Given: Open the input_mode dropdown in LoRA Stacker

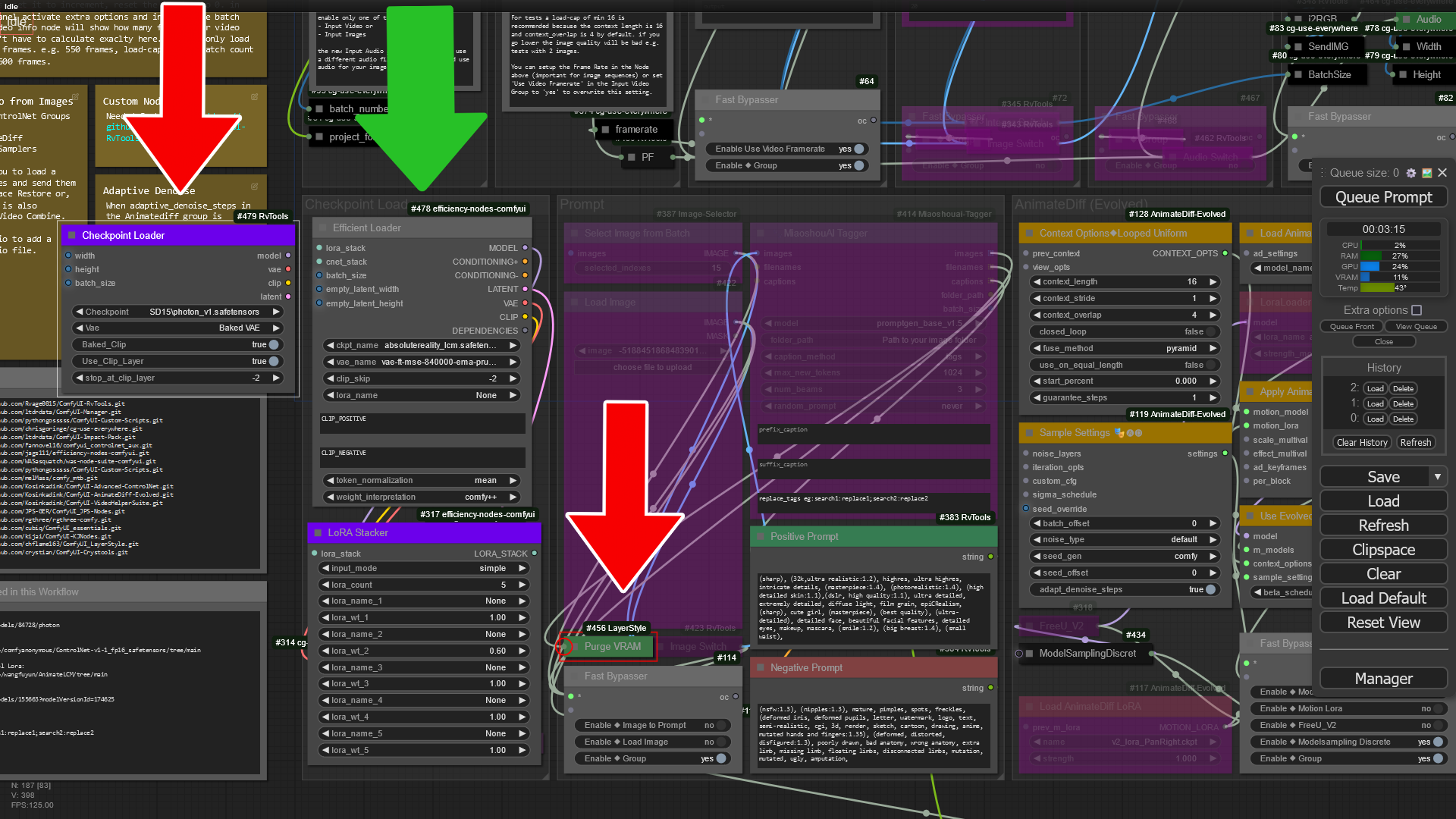Looking at the screenshot, I should (x=424, y=568).
